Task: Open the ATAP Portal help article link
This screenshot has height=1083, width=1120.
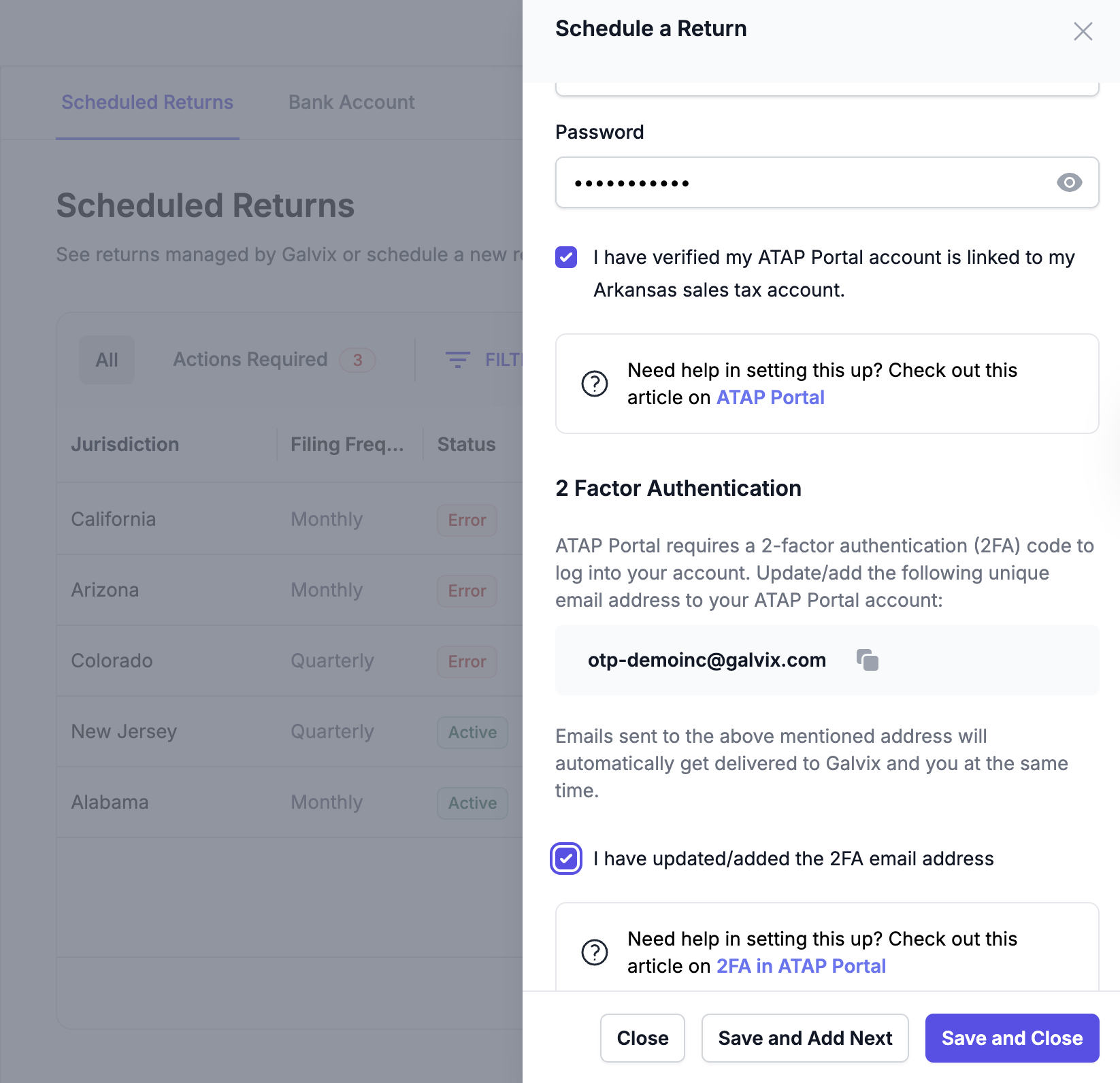Action: 770,397
